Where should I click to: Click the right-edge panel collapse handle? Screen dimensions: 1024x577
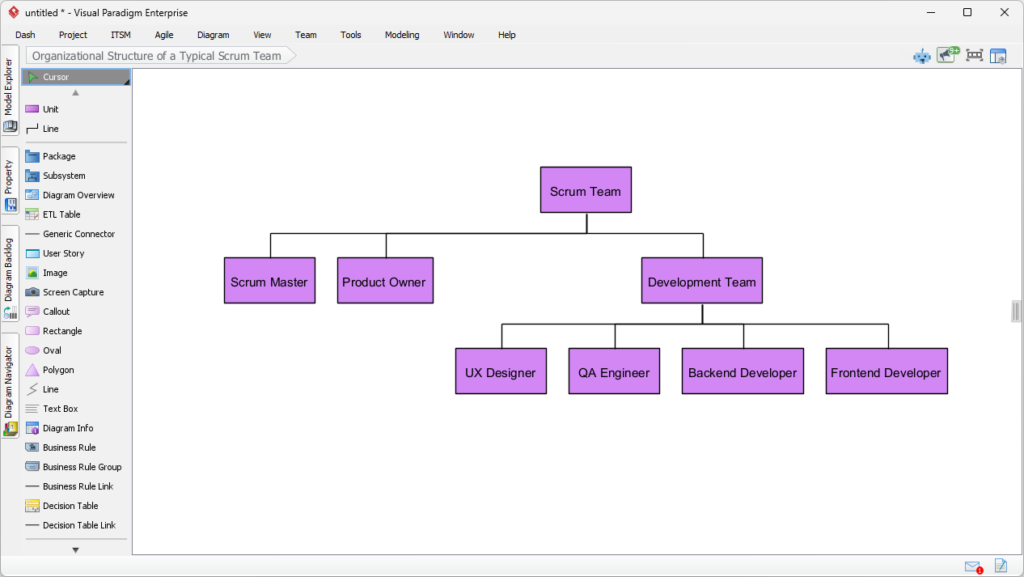[1016, 311]
